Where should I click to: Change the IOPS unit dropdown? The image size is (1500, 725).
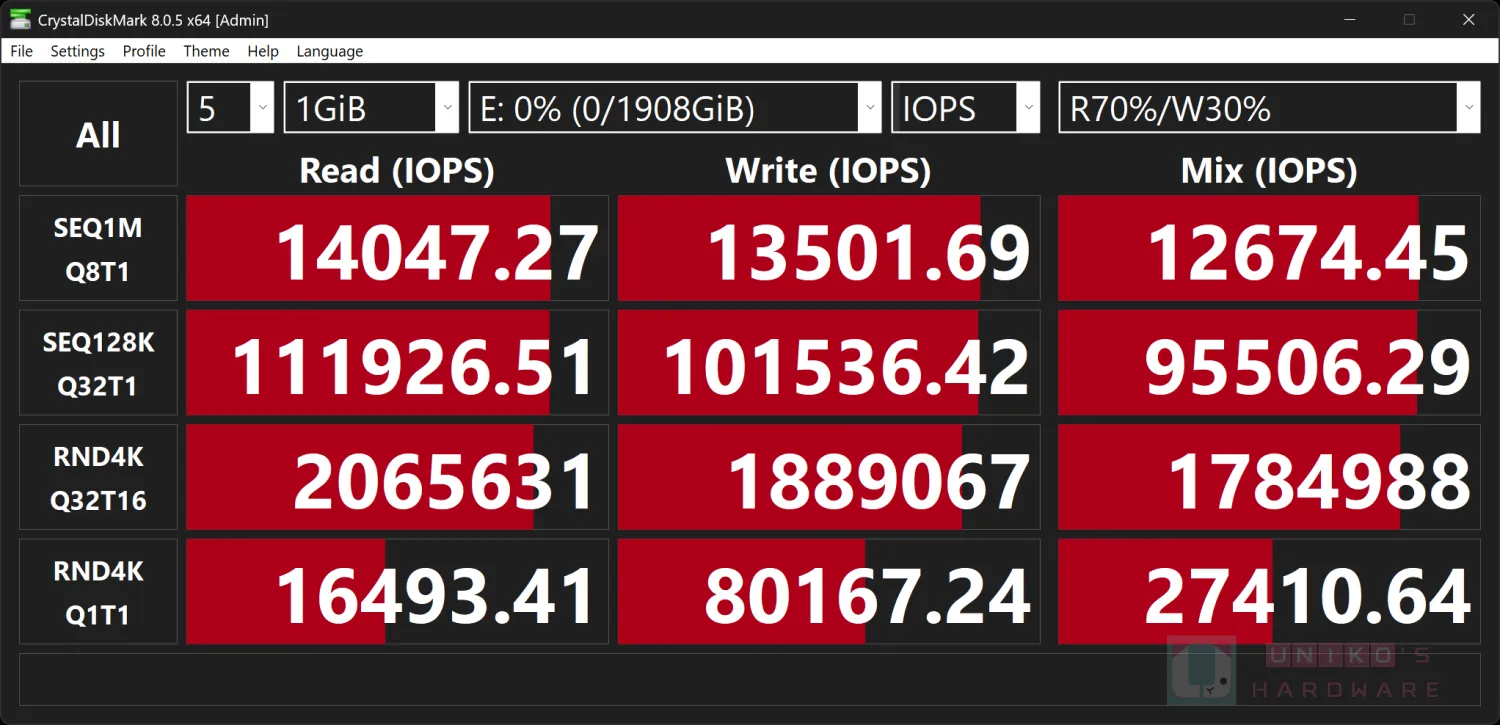pyautogui.click(x=966, y=108)
